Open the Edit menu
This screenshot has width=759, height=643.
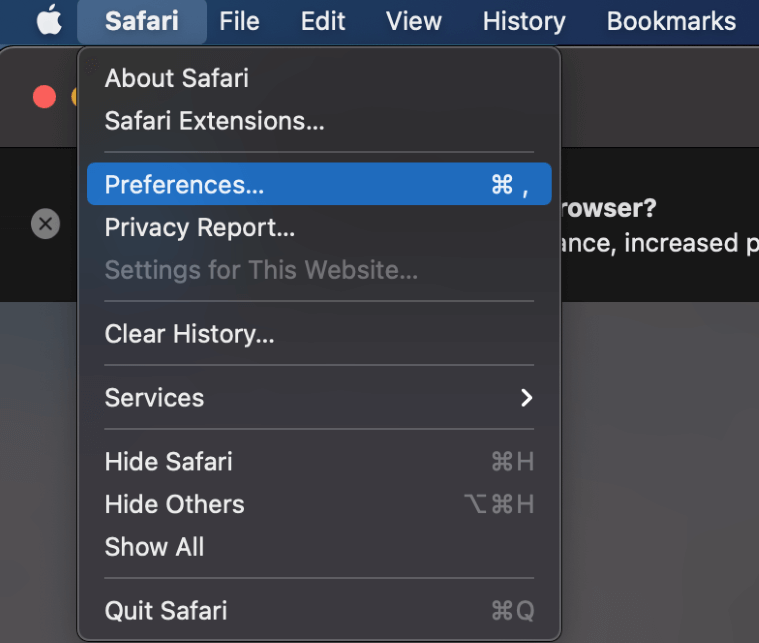[323, 21]
